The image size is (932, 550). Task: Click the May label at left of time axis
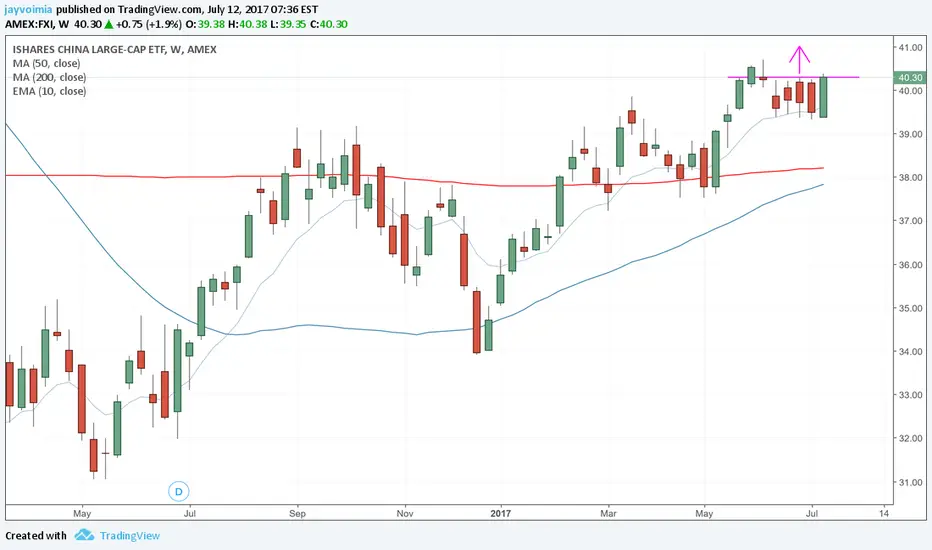pos(82,513)
